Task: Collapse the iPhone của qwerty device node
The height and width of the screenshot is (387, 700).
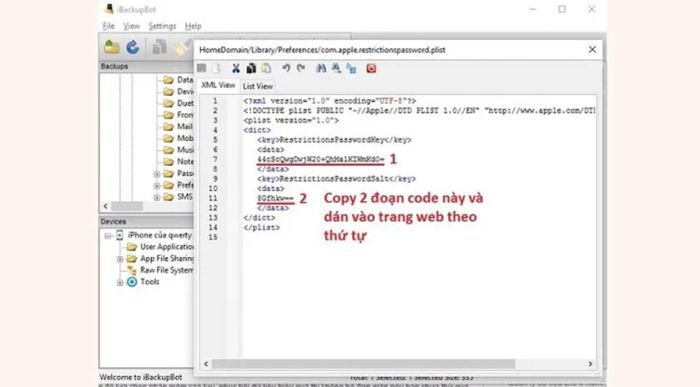Action: pos(107,236)
